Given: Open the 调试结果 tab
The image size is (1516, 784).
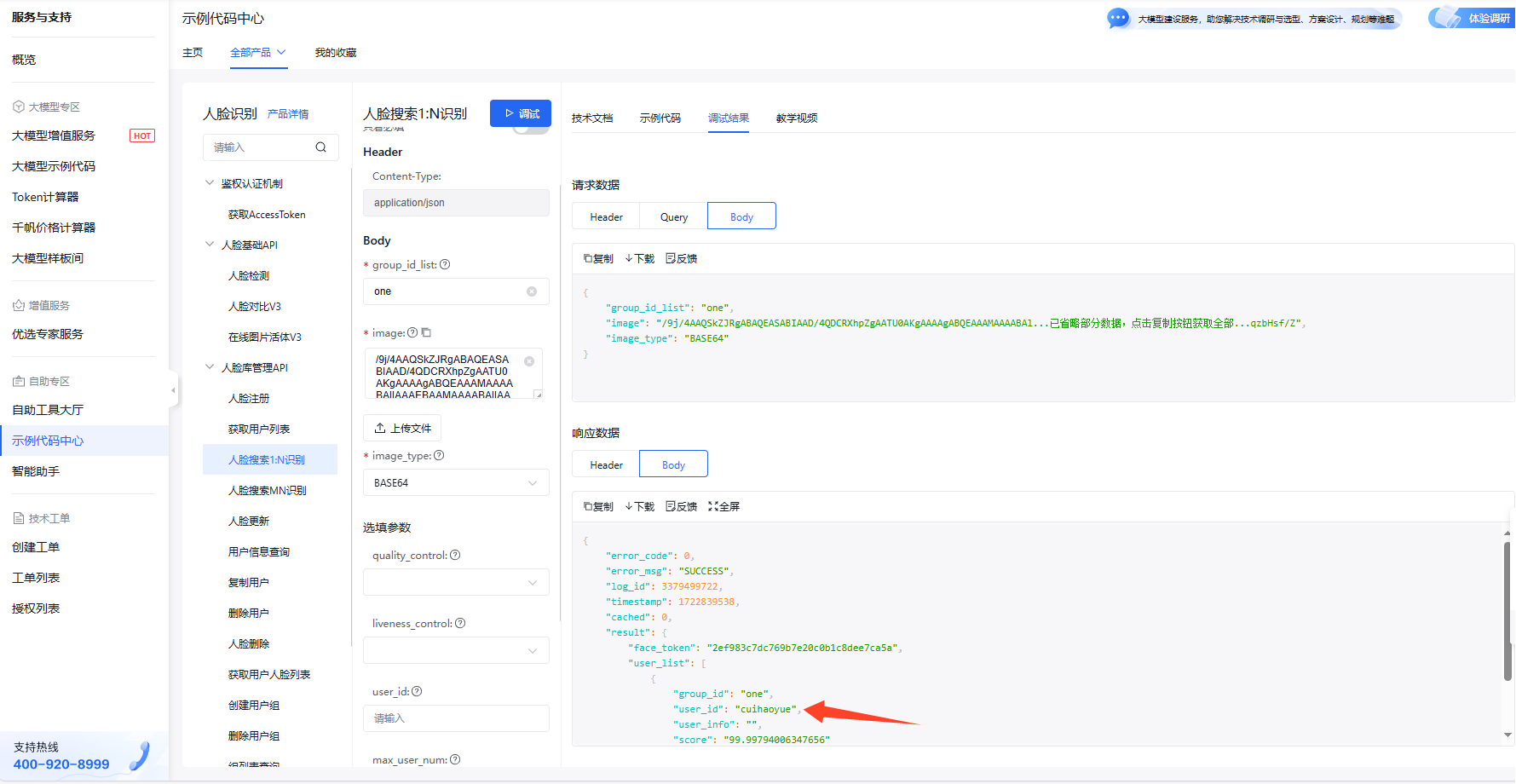Looking at the screenshot, I should (x=729, y=118).
